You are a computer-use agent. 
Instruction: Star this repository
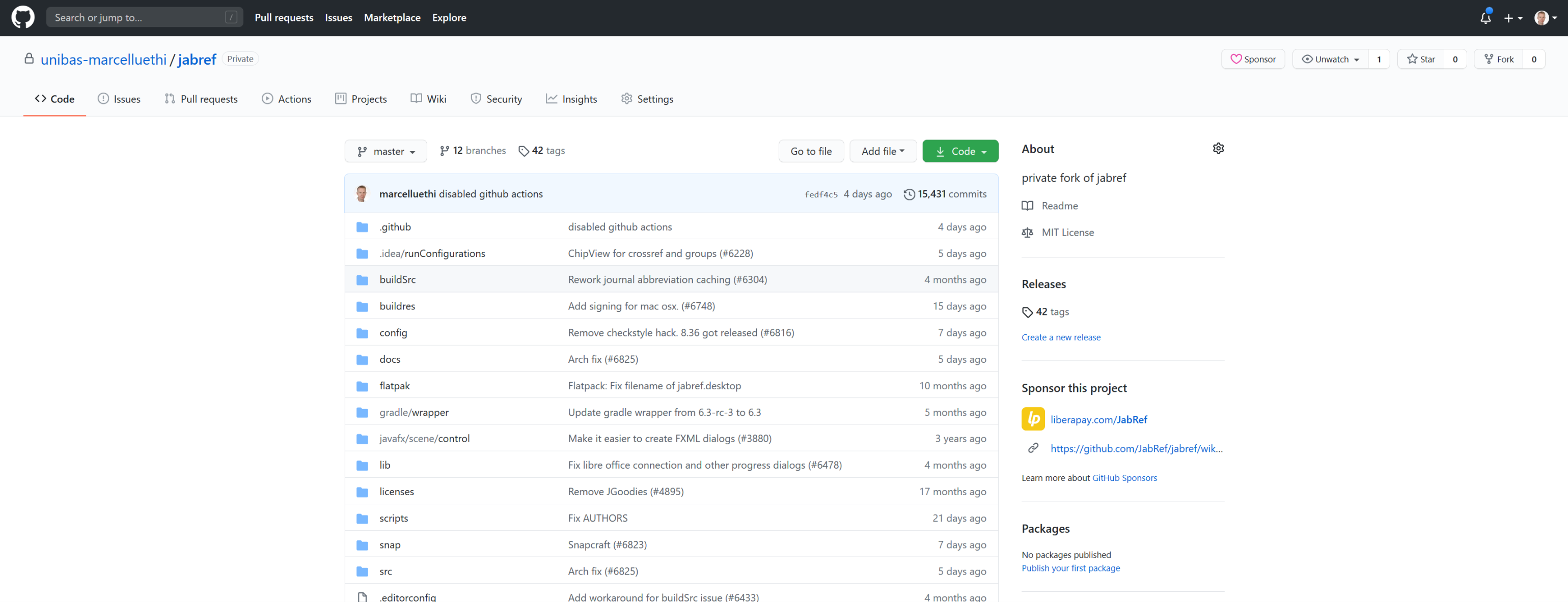point(1421,59)
